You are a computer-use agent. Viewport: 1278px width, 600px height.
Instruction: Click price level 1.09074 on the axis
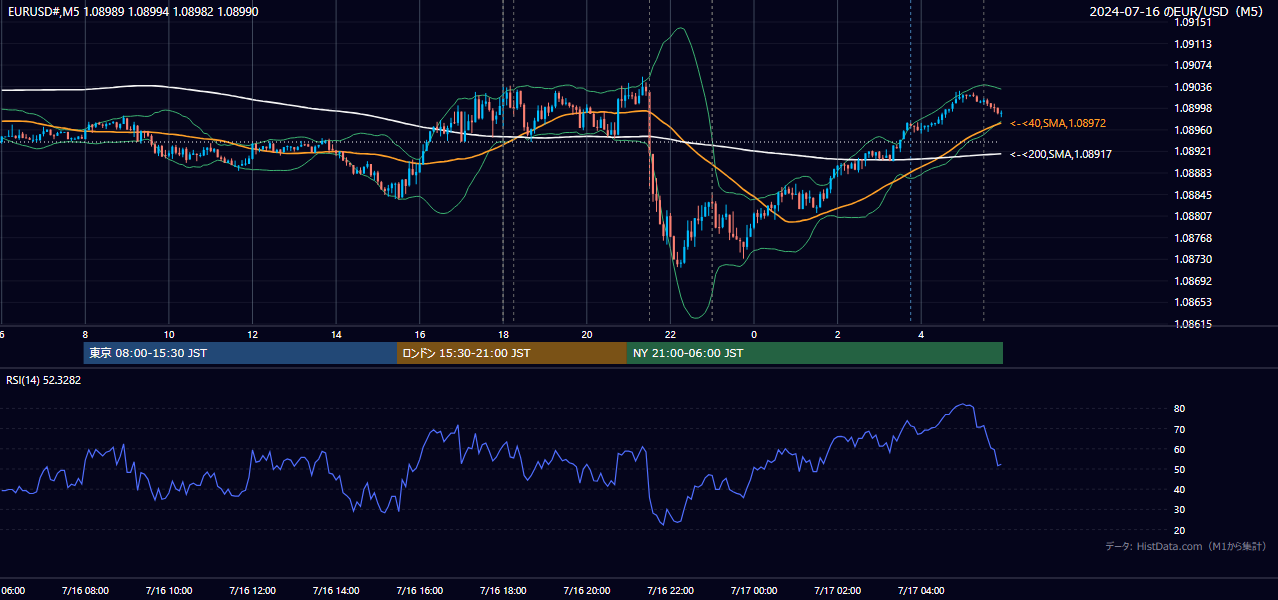coord(1193,65)
